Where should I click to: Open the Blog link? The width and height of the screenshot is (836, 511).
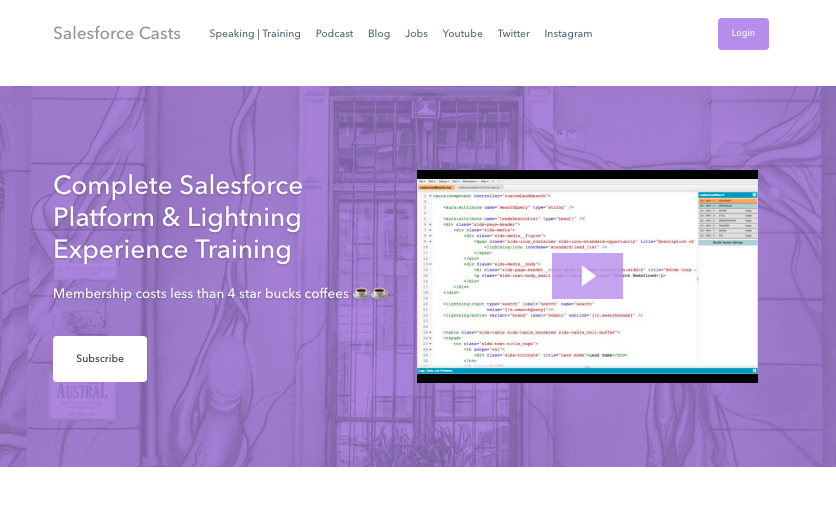pos(379,34)
